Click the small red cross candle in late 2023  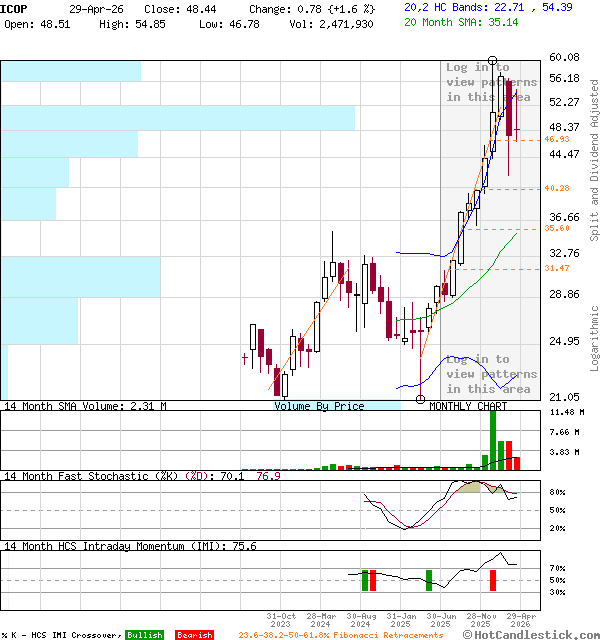pos(244,357)
